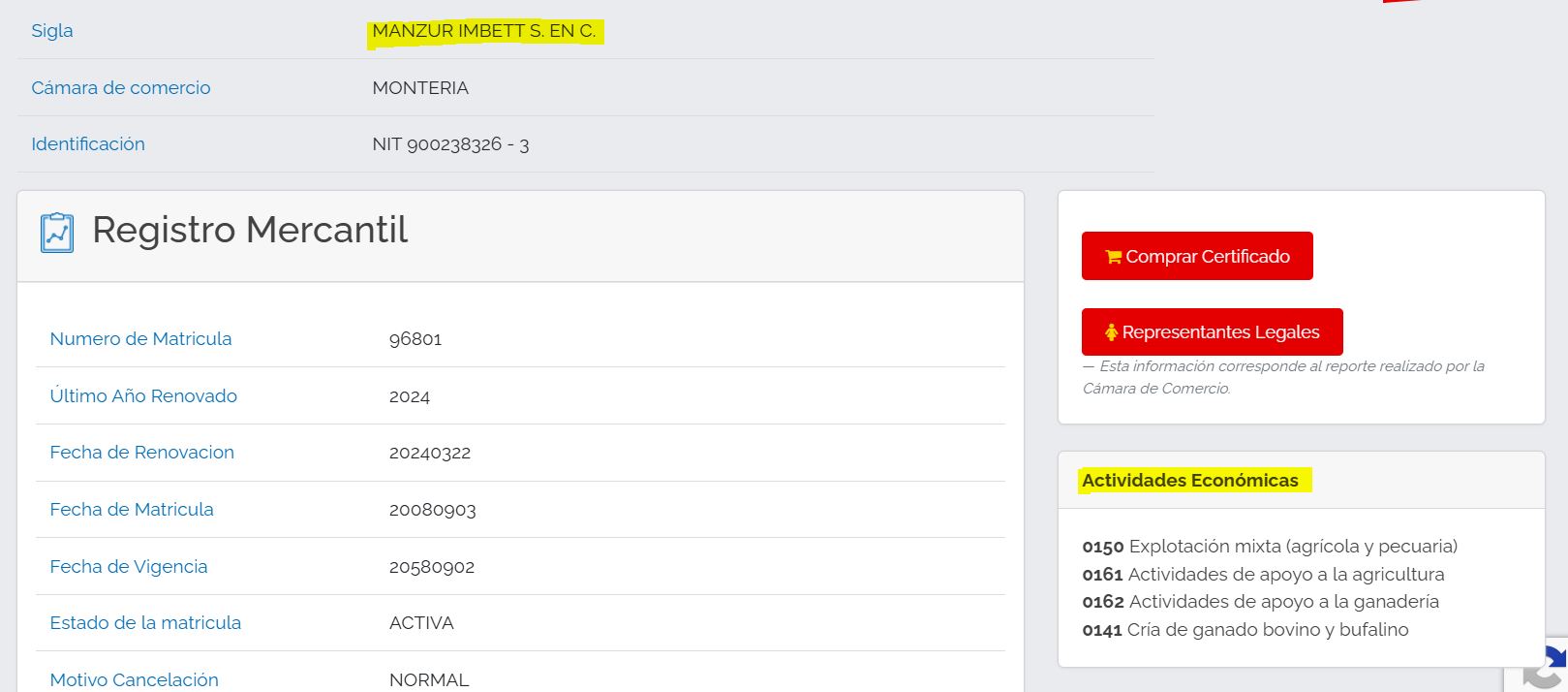This screenshot has height=692, width=1568.
Task: Click the reCAPTCHA badge icon
Action: [1546, 666]
